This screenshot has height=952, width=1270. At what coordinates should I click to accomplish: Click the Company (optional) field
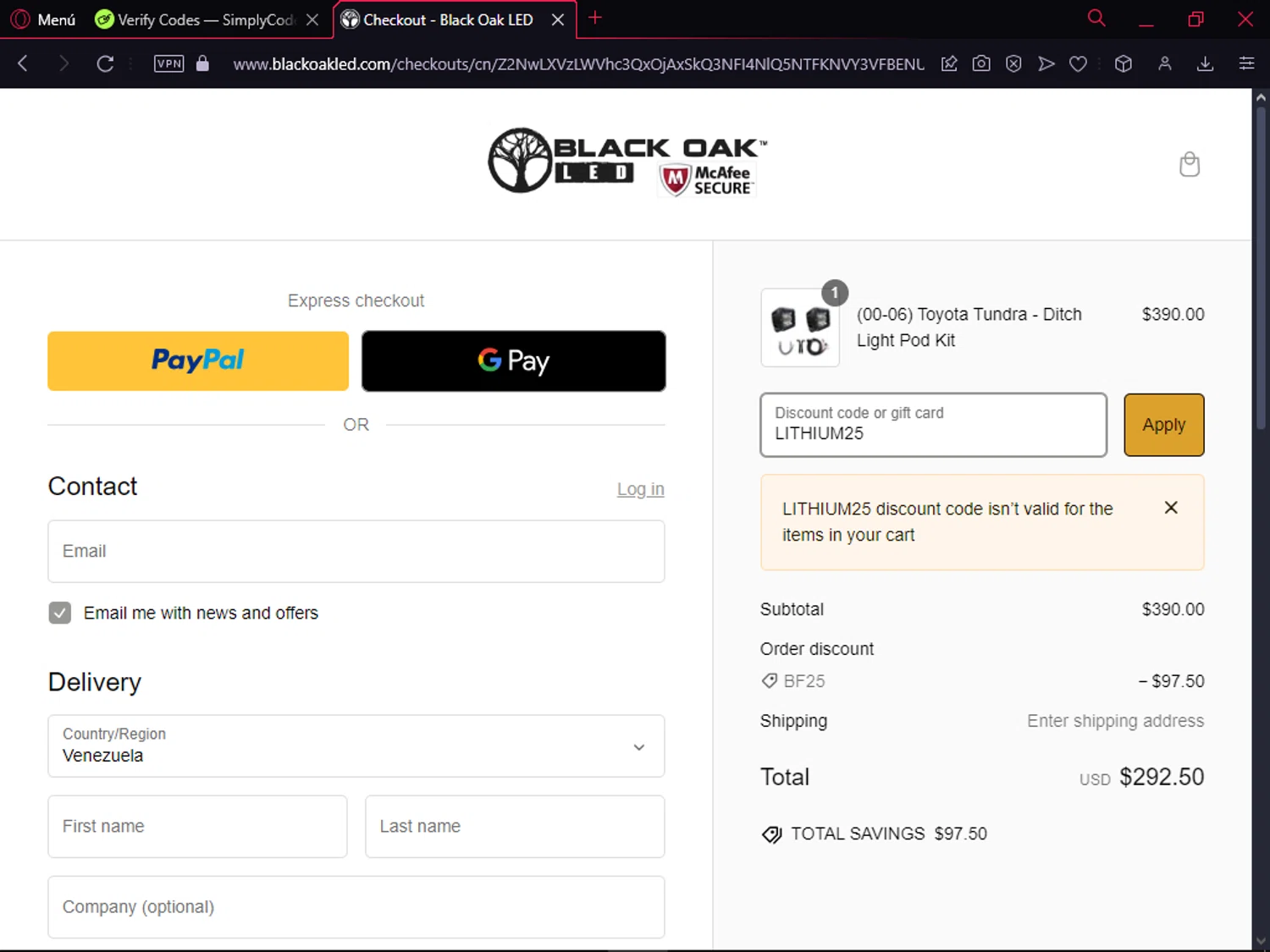356,906
